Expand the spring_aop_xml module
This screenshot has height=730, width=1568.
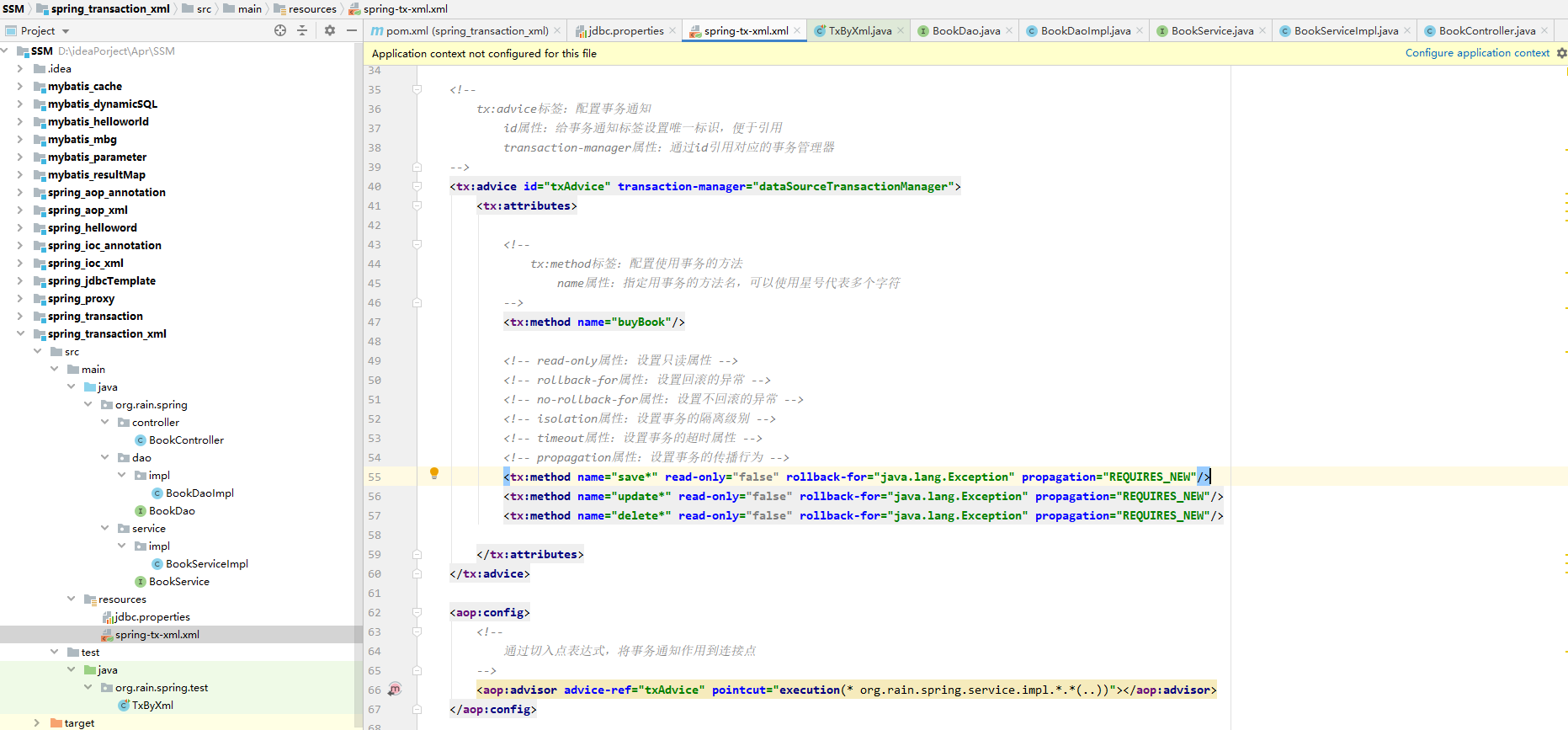click(20, 210)
